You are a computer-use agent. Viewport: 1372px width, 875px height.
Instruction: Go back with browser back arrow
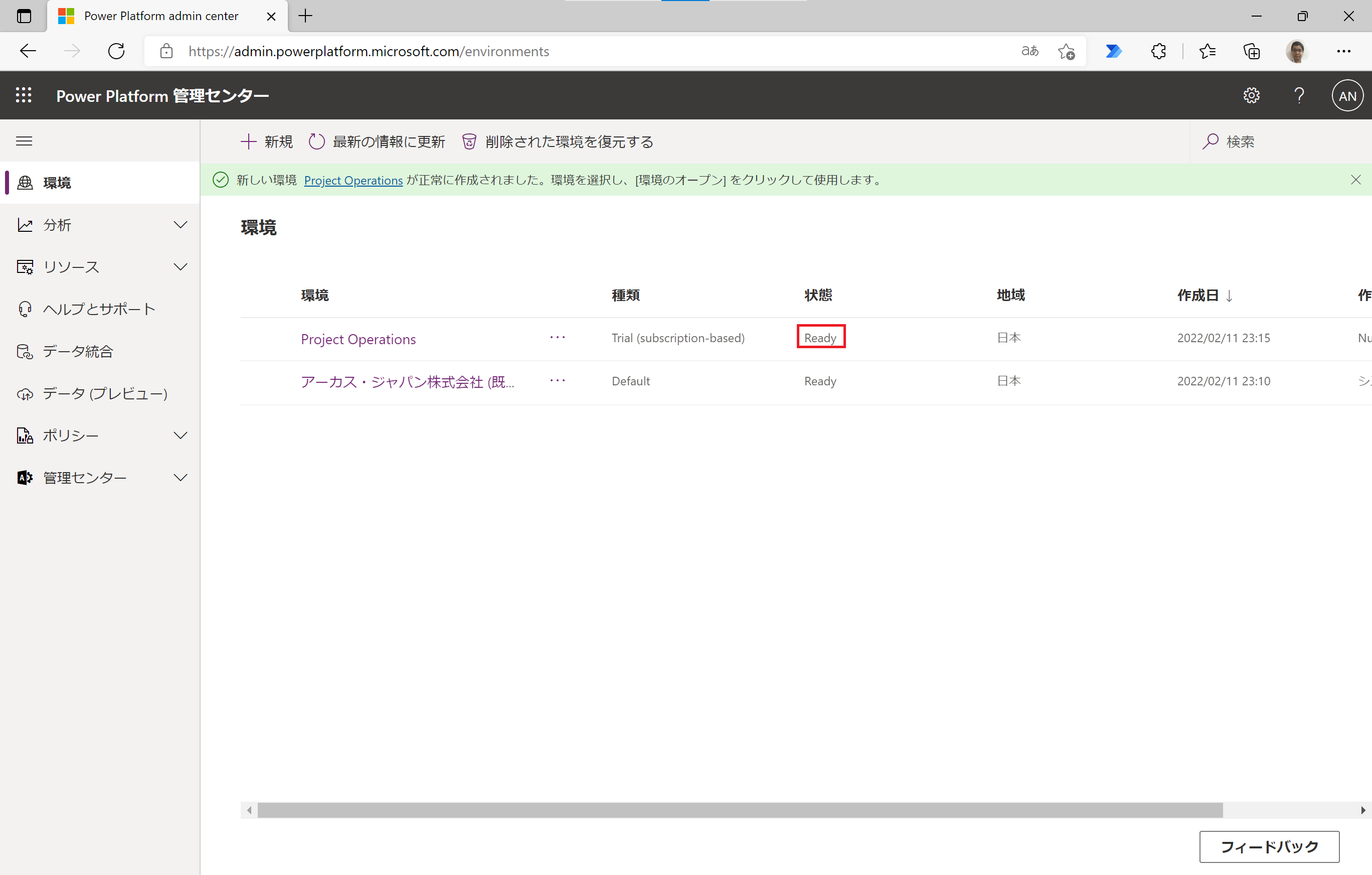(28, 51)
